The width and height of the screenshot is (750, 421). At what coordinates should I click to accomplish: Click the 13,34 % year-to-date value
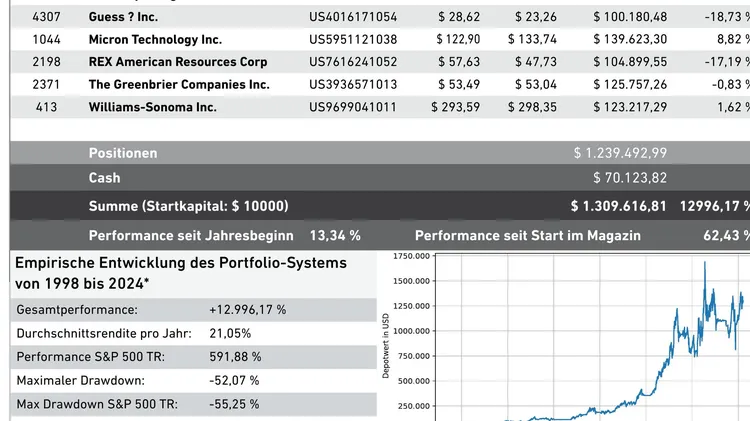(335, 235)
